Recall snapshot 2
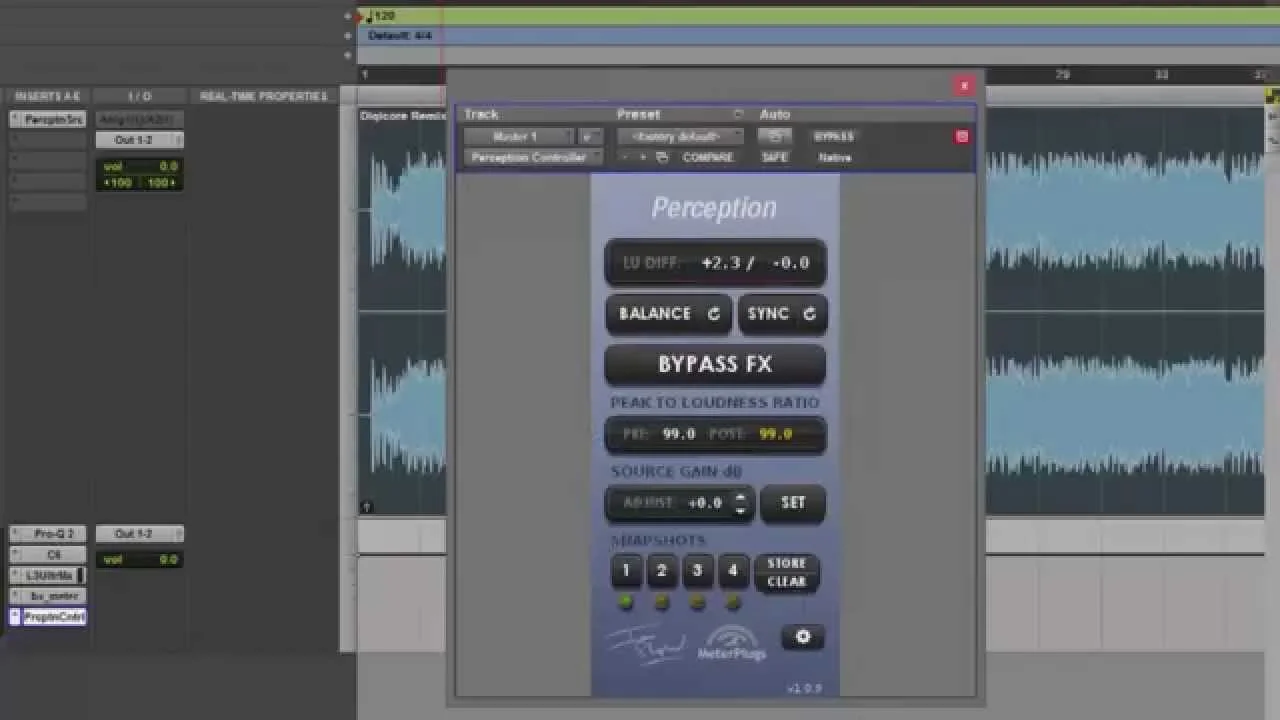Image resolution: width=1280 pixels, height=720 pixels. coord(661,571)
